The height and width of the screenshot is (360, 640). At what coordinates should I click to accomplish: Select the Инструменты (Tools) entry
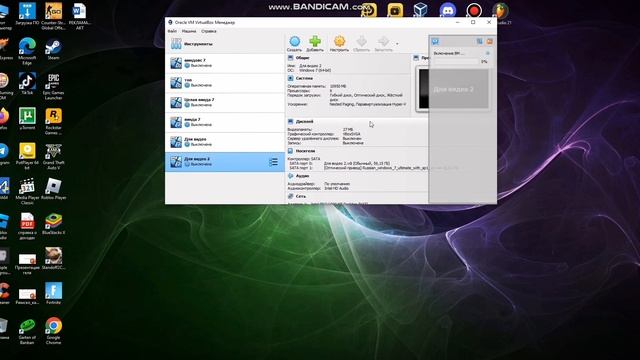[225, 44]
